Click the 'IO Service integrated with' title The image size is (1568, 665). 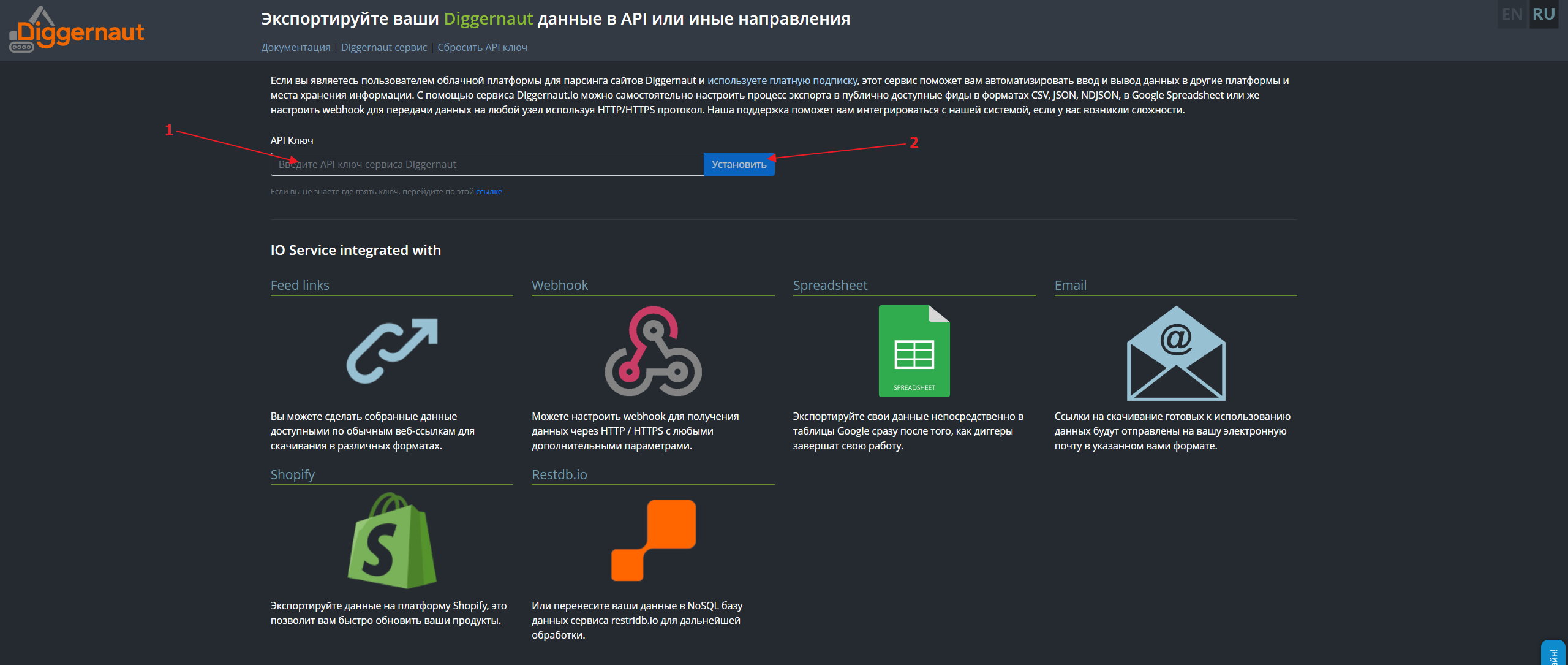[x=356, y=250]
